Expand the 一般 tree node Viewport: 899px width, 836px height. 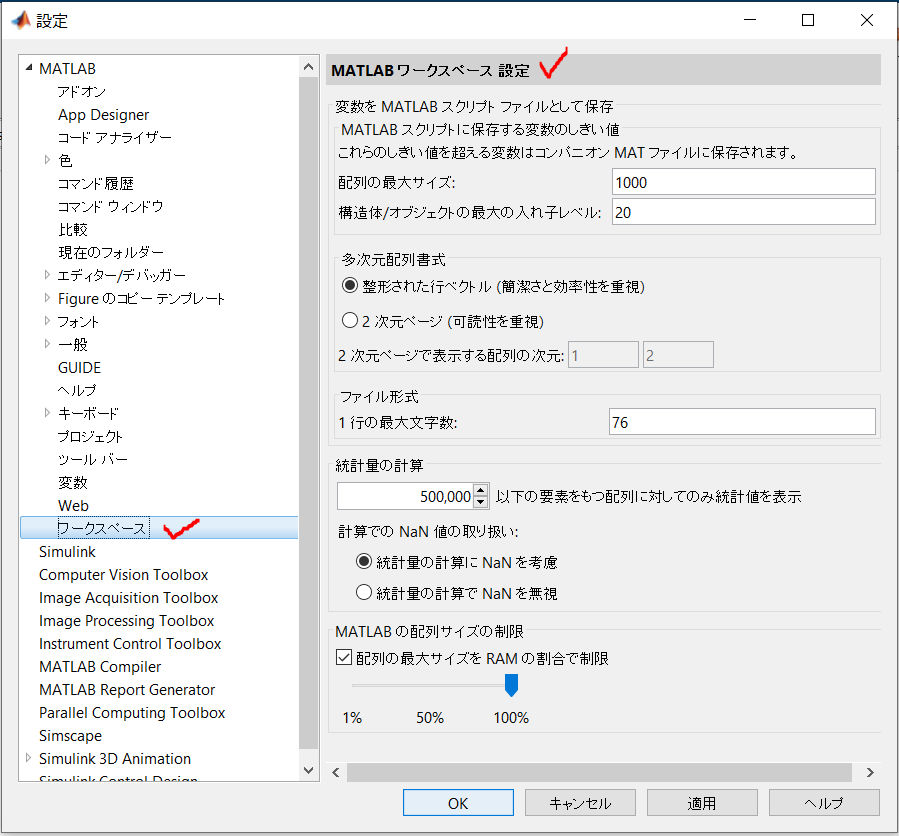pyautogui.click(x=48, y=343)
